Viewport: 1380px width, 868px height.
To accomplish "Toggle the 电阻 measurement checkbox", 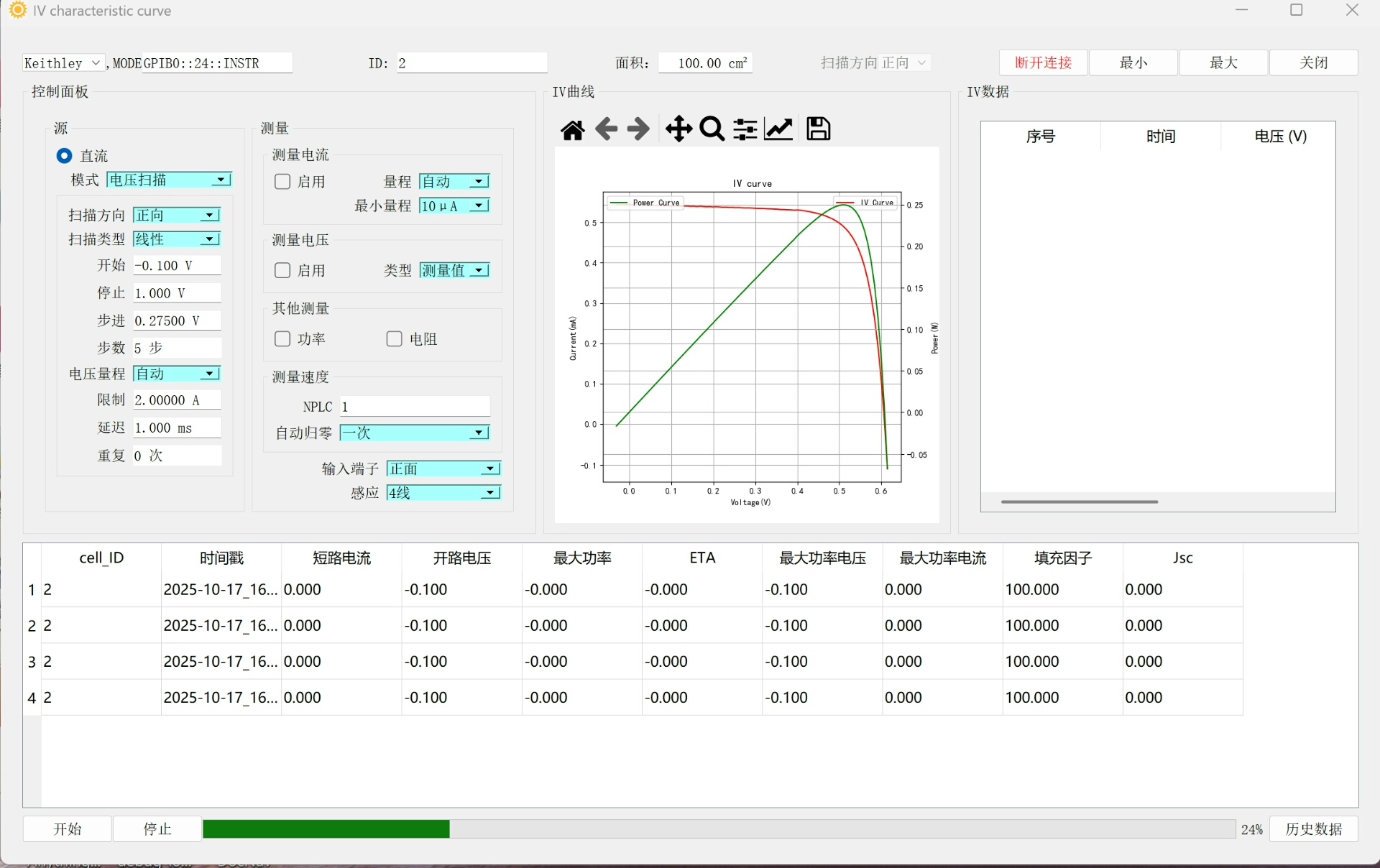I will (x=394, y=339).
